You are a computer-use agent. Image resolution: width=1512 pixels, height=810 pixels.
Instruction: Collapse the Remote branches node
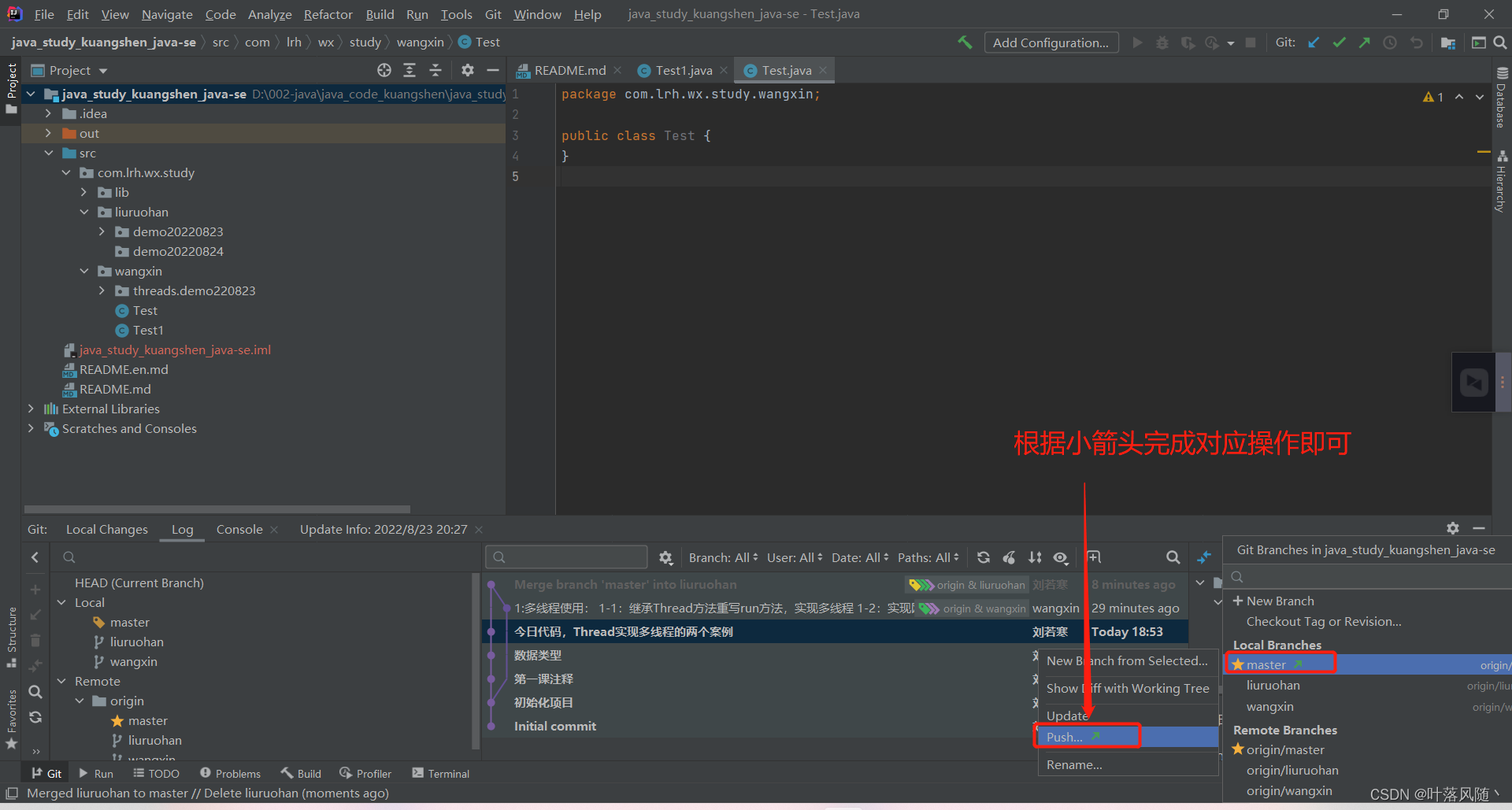point(61,681)
